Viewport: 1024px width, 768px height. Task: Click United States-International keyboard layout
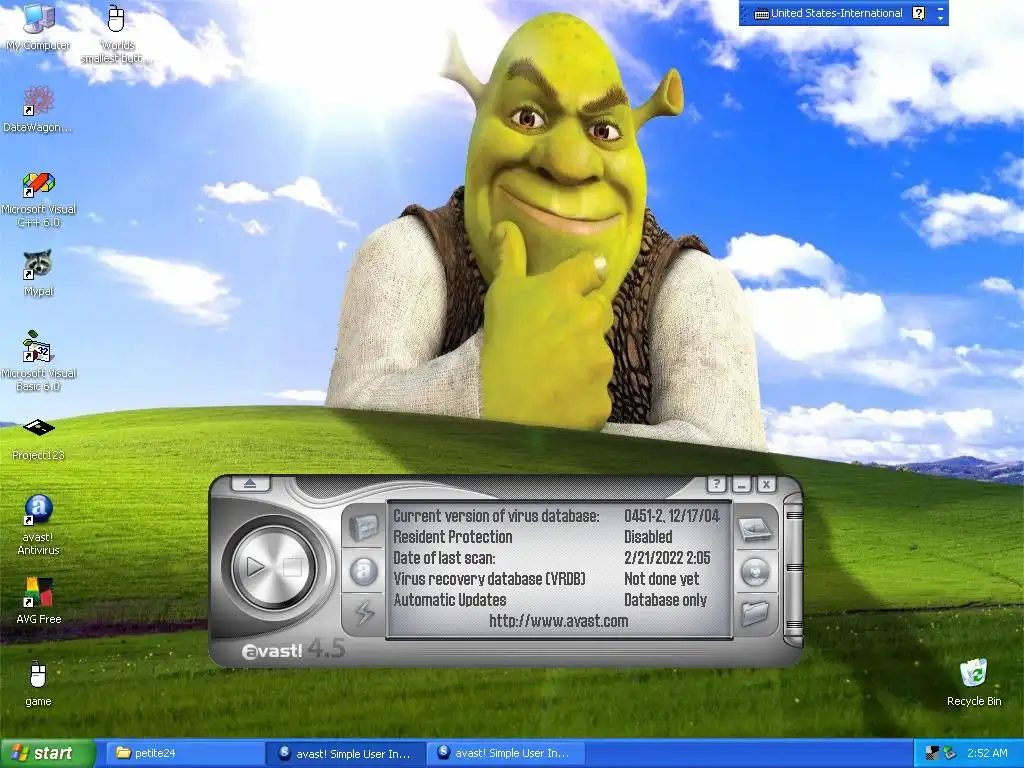[837, 13]
